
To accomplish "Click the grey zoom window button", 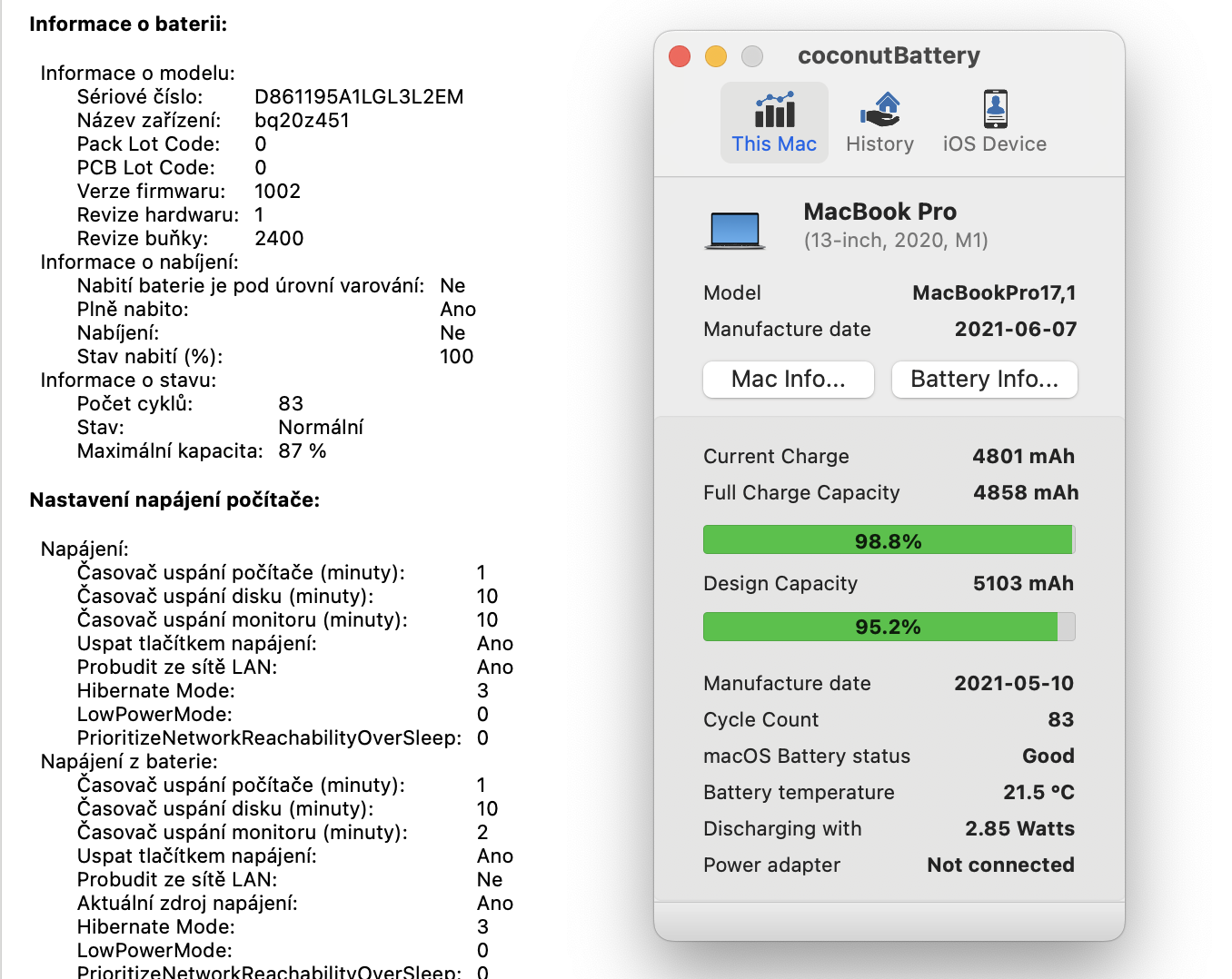I will (752, 56).
